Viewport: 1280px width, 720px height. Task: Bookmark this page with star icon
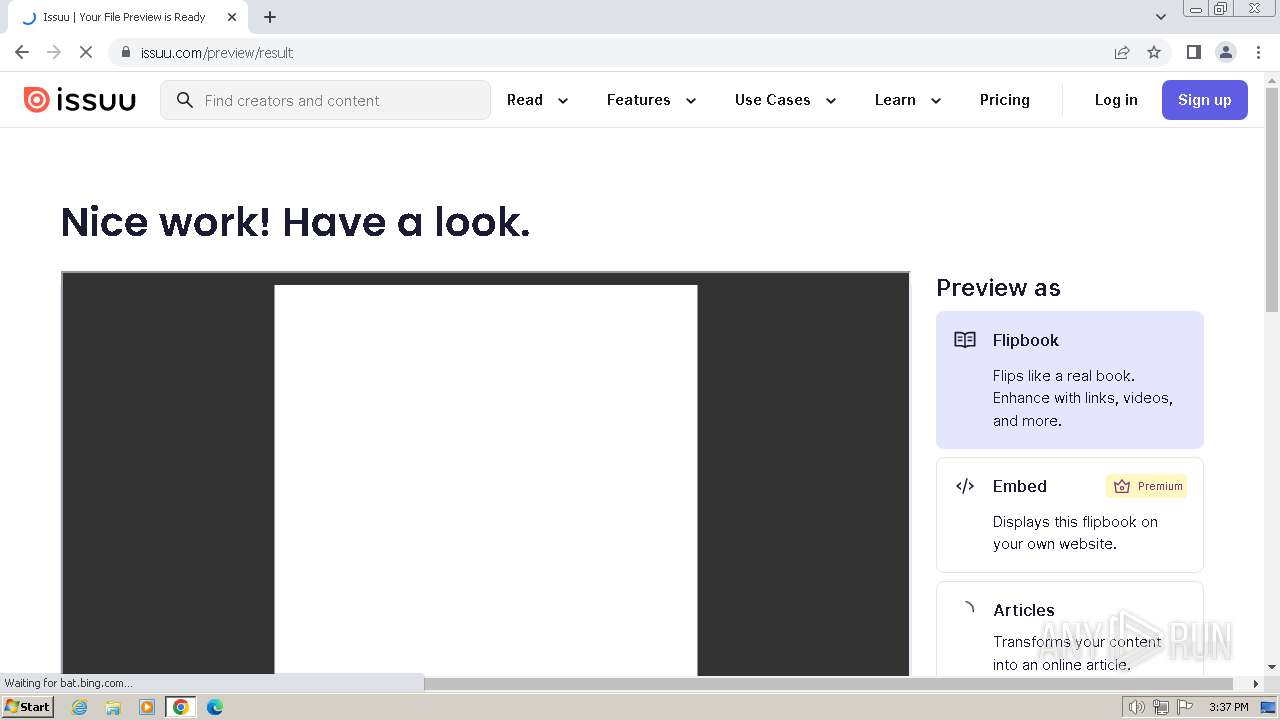(x=1154, y=52)
